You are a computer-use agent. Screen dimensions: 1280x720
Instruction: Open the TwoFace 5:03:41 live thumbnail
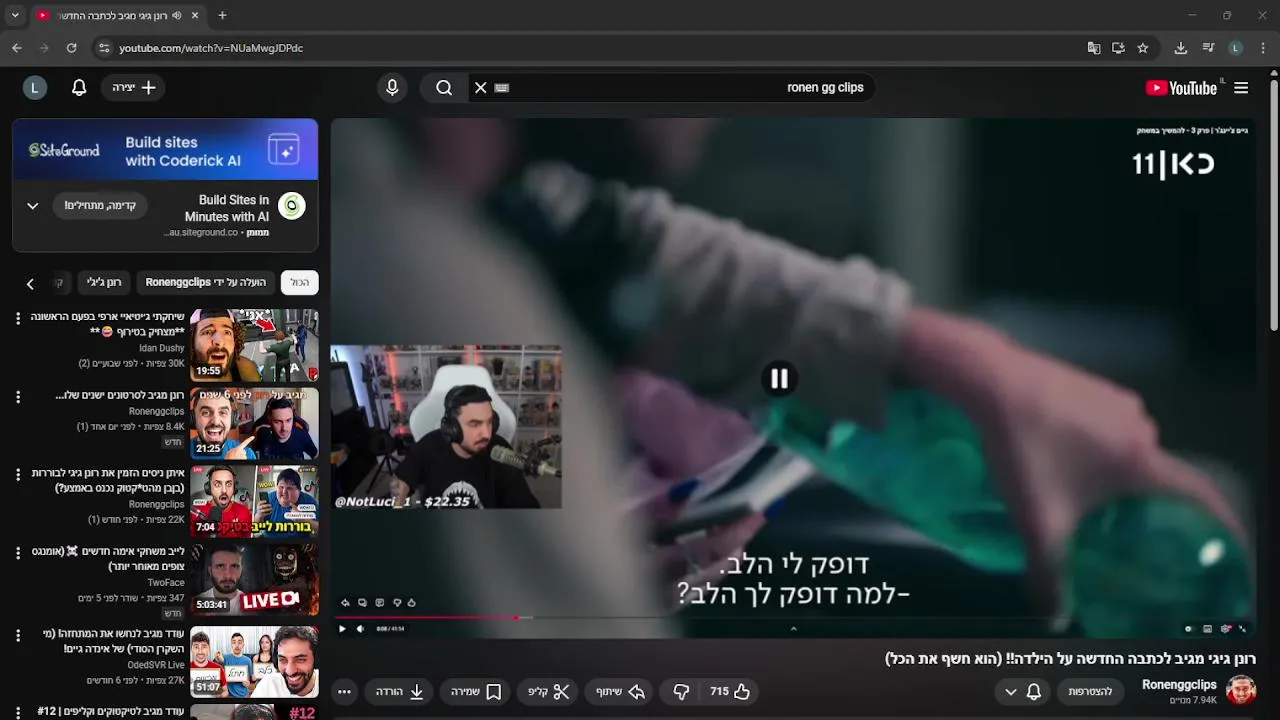(x=254, y=579)
